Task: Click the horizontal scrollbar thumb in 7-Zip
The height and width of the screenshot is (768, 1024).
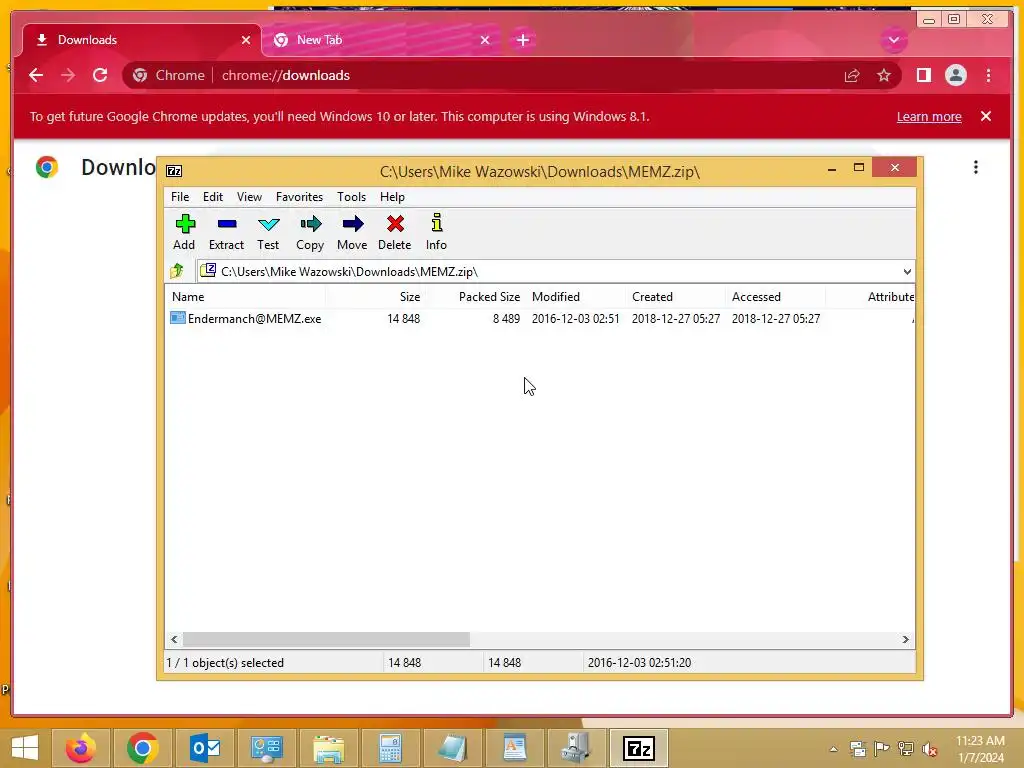Action: click(326, 639)
